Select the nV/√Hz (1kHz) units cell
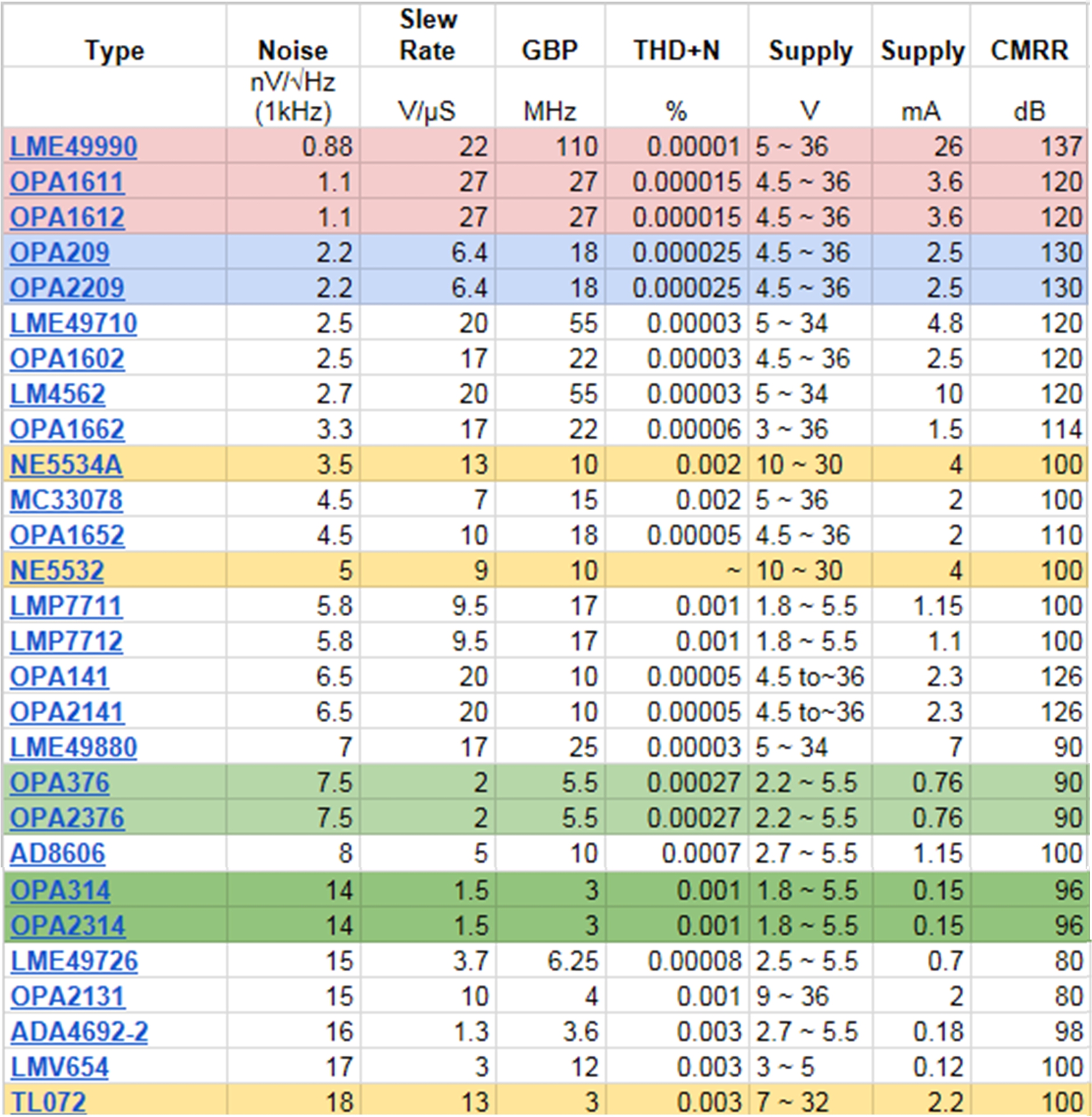This screenshot has width=1092, height=1117. tap(293, 97)
